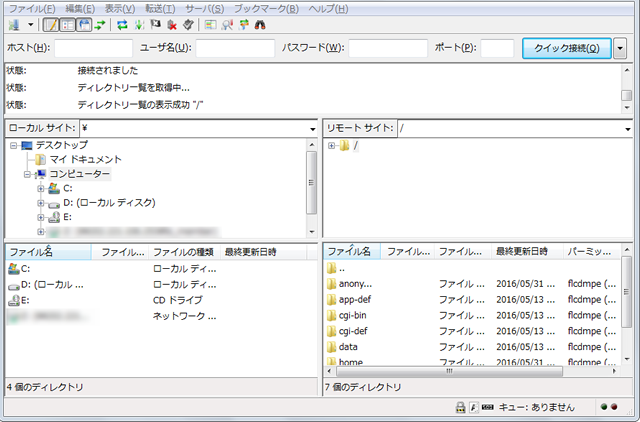Open the サーバ(S) menu
This screenshot has height=422, width=640.
[x=204, y=9]
